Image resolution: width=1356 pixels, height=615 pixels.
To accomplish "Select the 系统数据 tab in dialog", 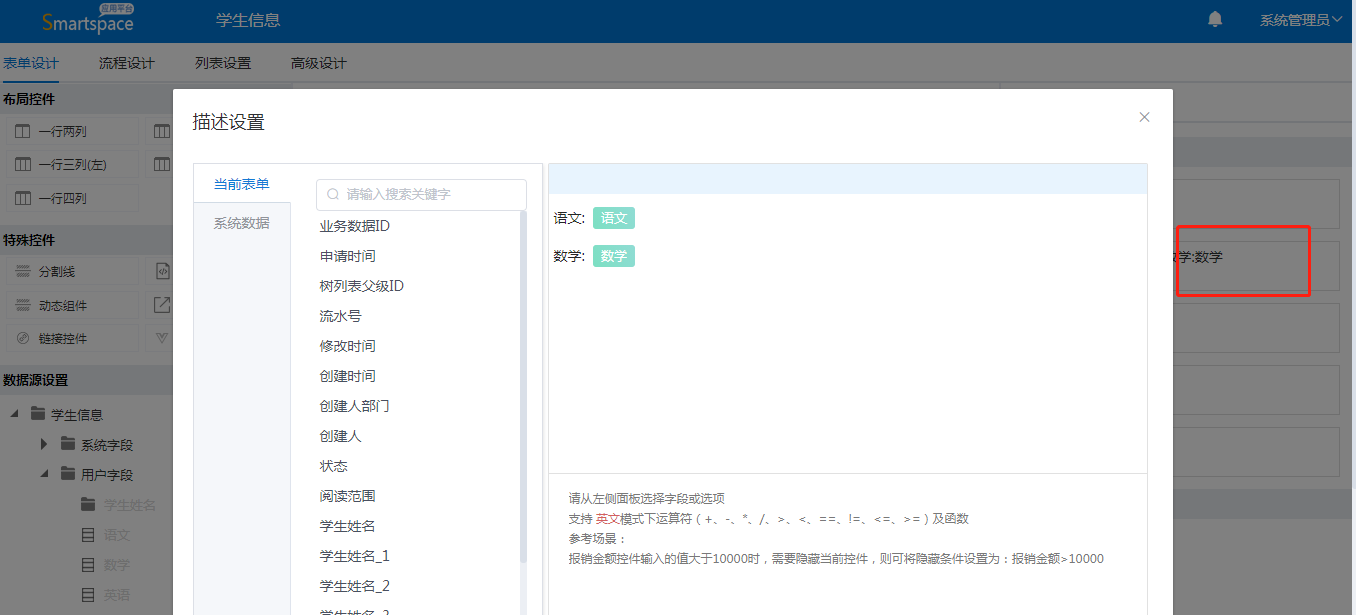I will tap(242, 223).
